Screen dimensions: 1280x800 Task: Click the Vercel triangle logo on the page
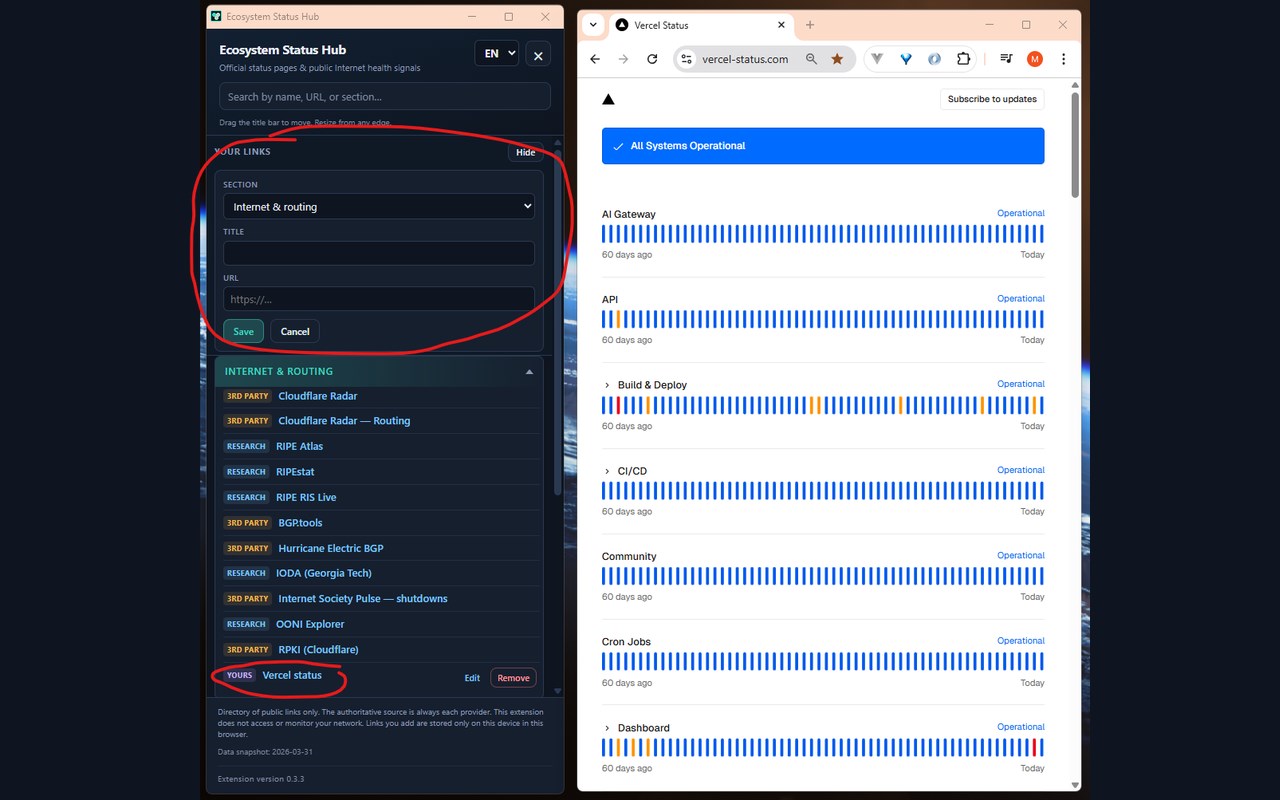click(608, 99)
